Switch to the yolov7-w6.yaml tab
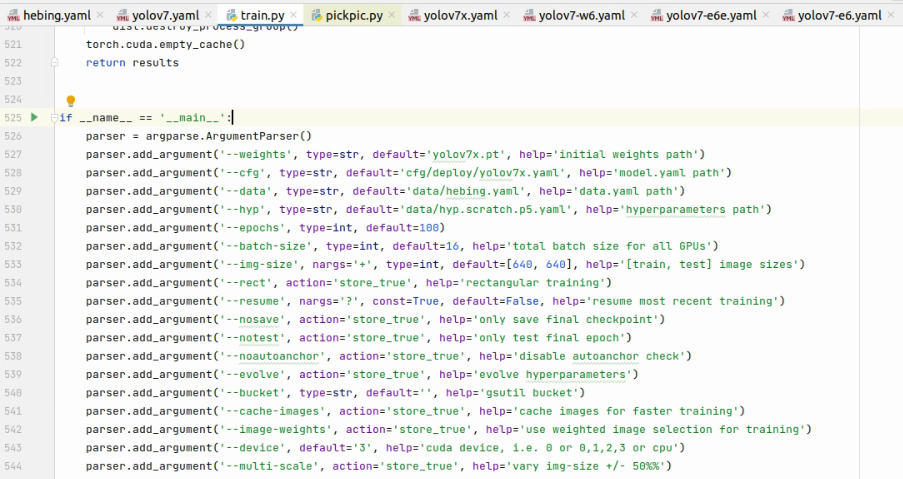903x479 pixels. point(582,15)
